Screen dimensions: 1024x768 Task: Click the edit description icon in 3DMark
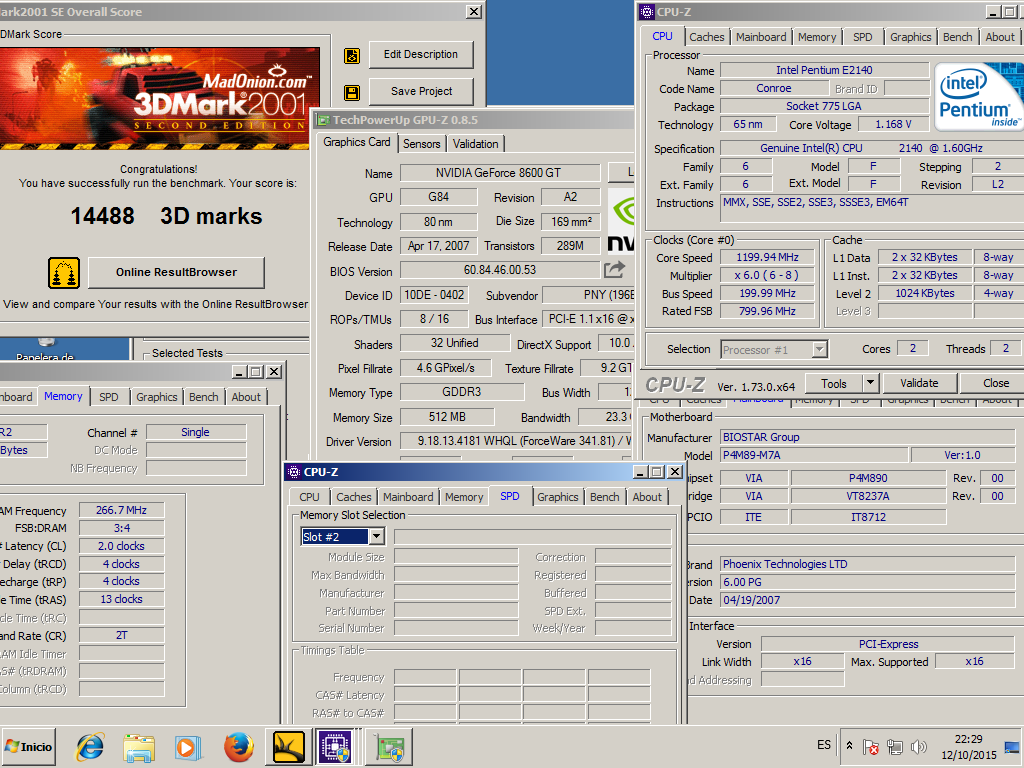click(x=352, y=56)
